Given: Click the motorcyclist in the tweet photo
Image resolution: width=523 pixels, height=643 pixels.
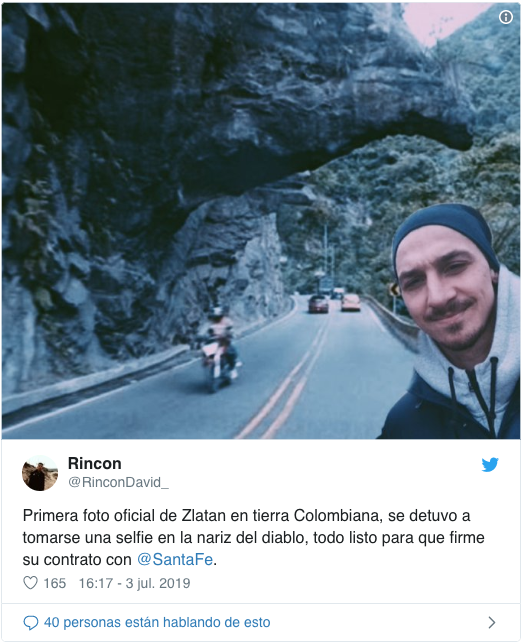Looking at the screenshot, I should [219, 349].
